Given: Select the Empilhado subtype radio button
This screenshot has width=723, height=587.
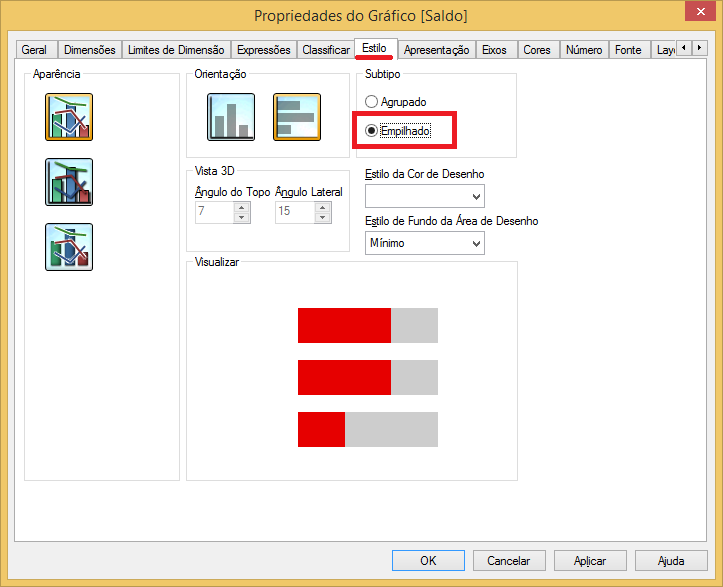Looking at the screenshot, I should tap(398, 131).
